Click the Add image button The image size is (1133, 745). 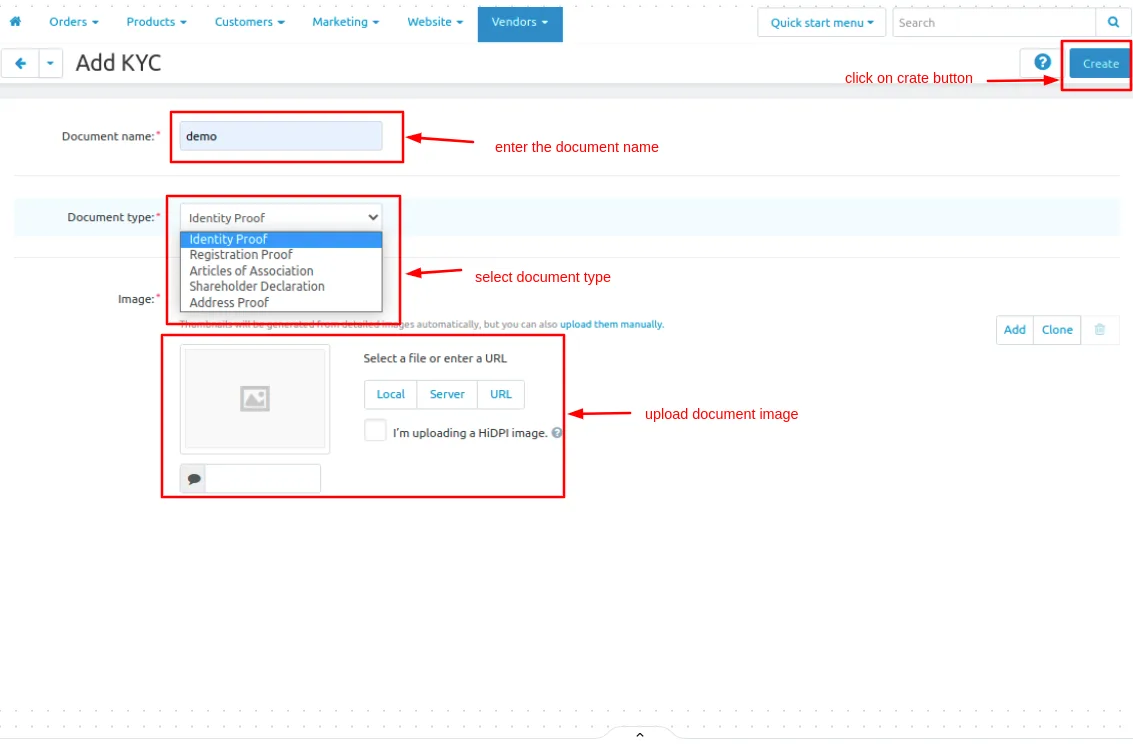pyautogui.click(x=1014, y=330)
